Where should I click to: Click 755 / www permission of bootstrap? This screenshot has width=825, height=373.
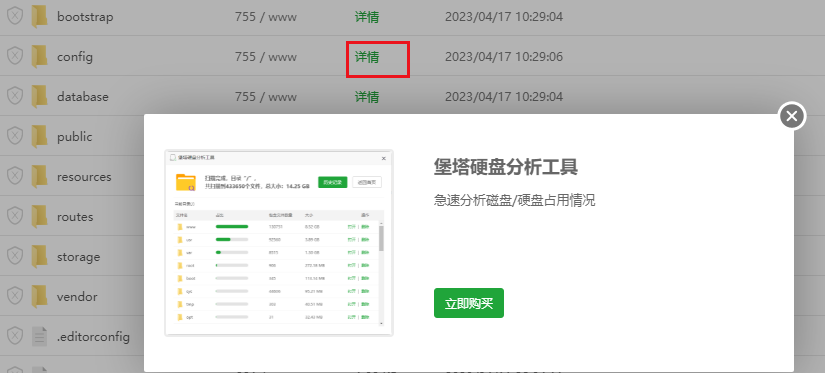266,17
